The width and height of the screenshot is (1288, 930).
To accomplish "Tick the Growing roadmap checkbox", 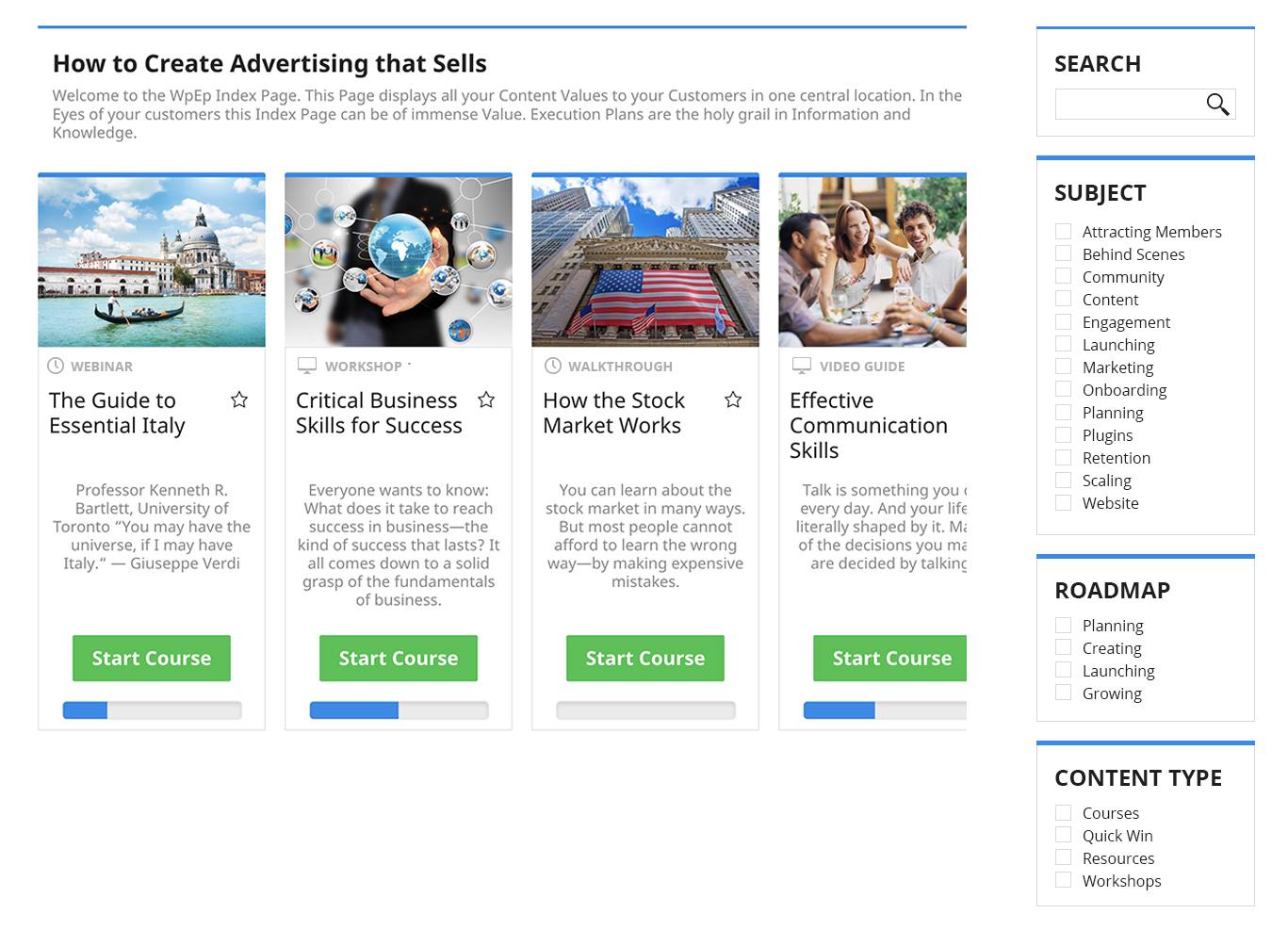I will (1064, 693).
